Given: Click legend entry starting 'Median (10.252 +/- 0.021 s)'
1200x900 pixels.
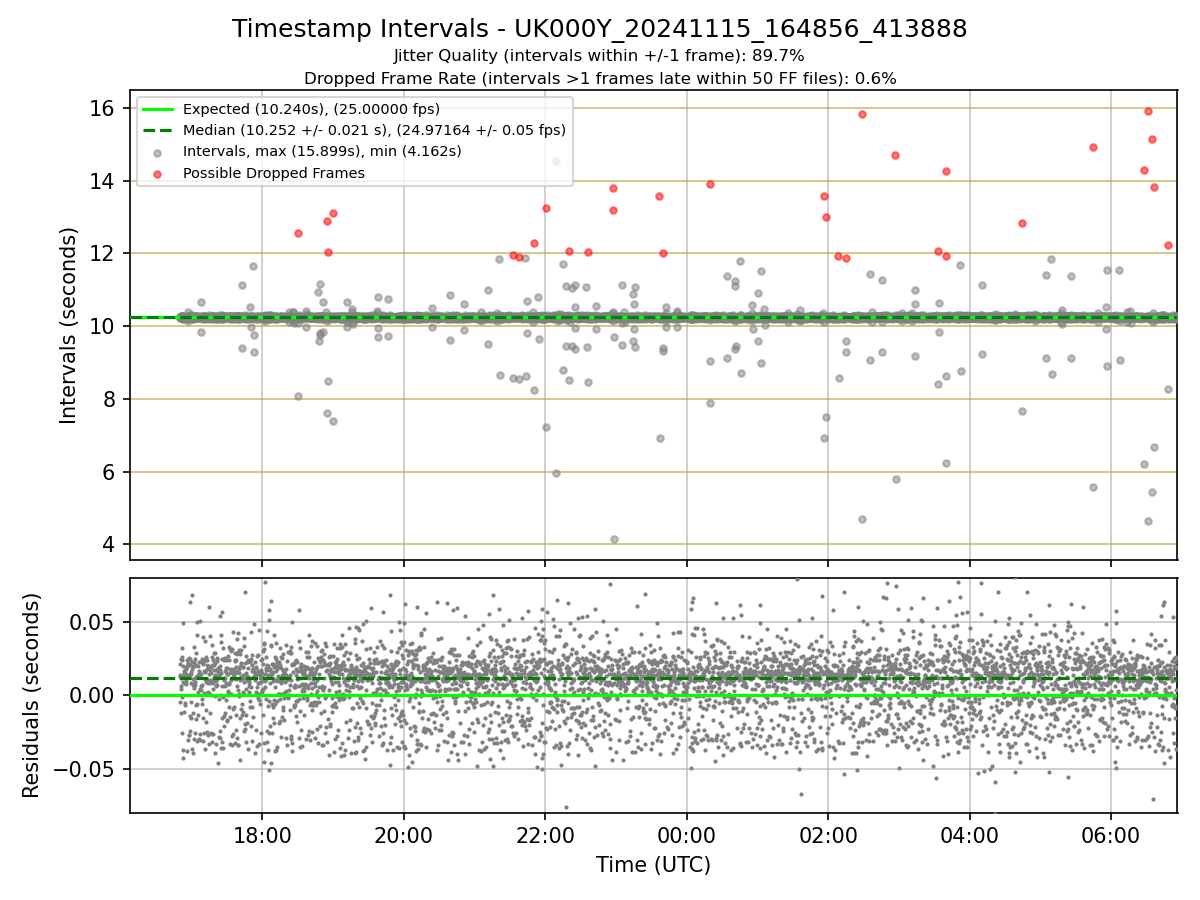Looking at the screenshot, I should (x=374, y=130).
